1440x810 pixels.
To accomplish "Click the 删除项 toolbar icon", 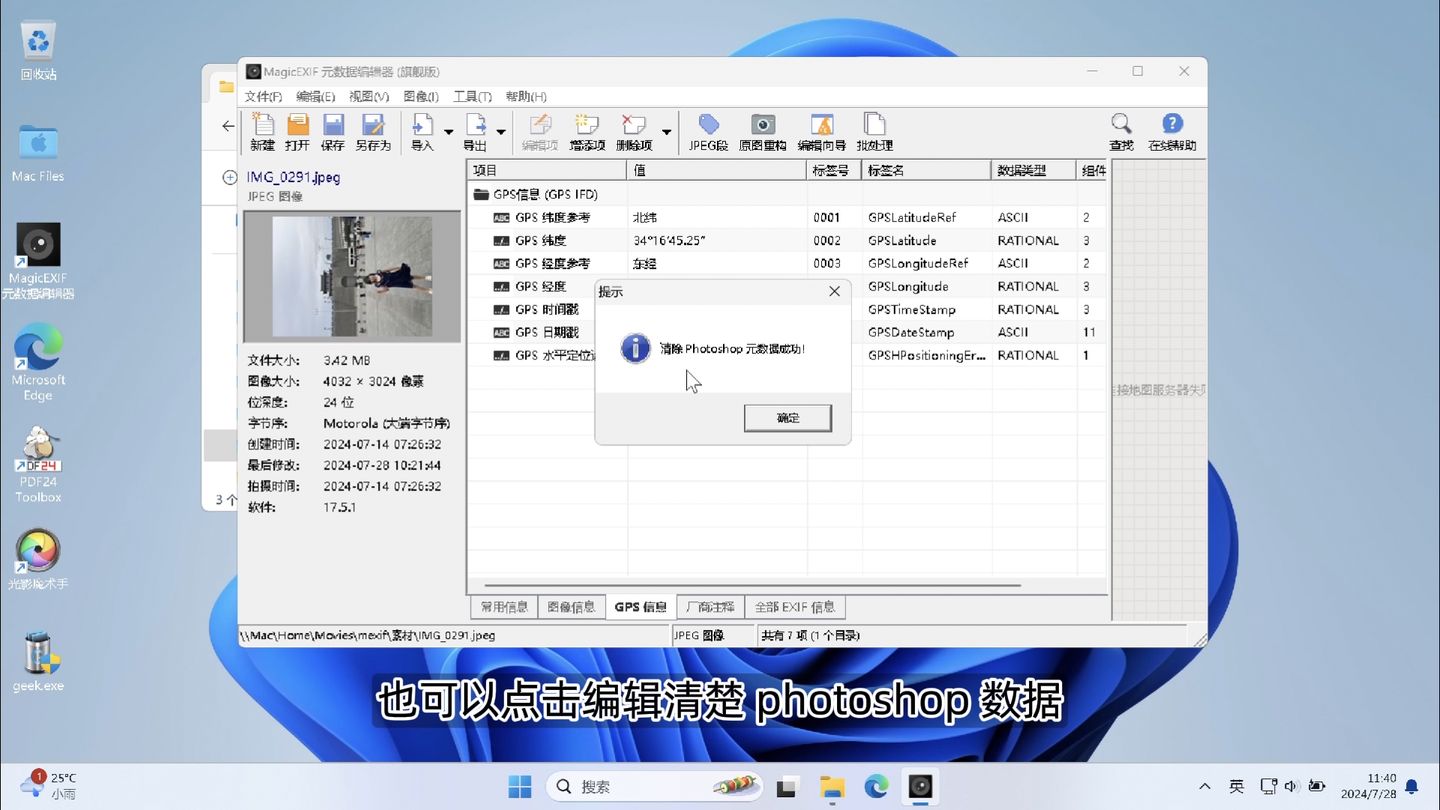I will (x=634, y=132).
